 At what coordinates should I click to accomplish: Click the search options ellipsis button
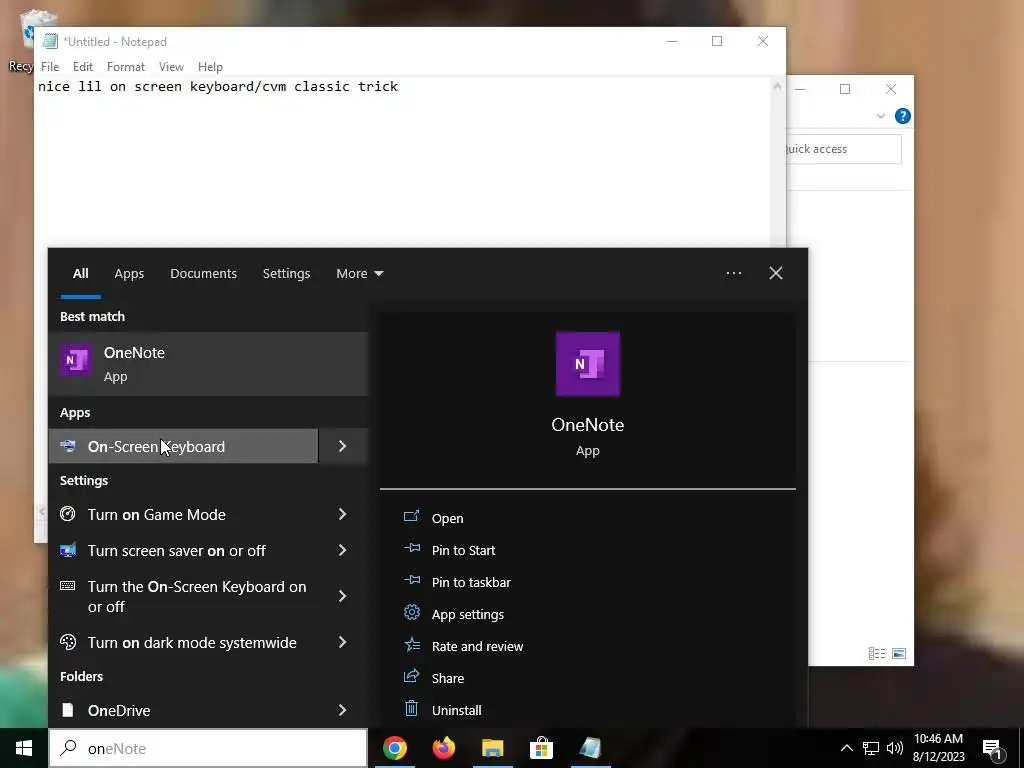pyautogui.click(x=733, y=273)
